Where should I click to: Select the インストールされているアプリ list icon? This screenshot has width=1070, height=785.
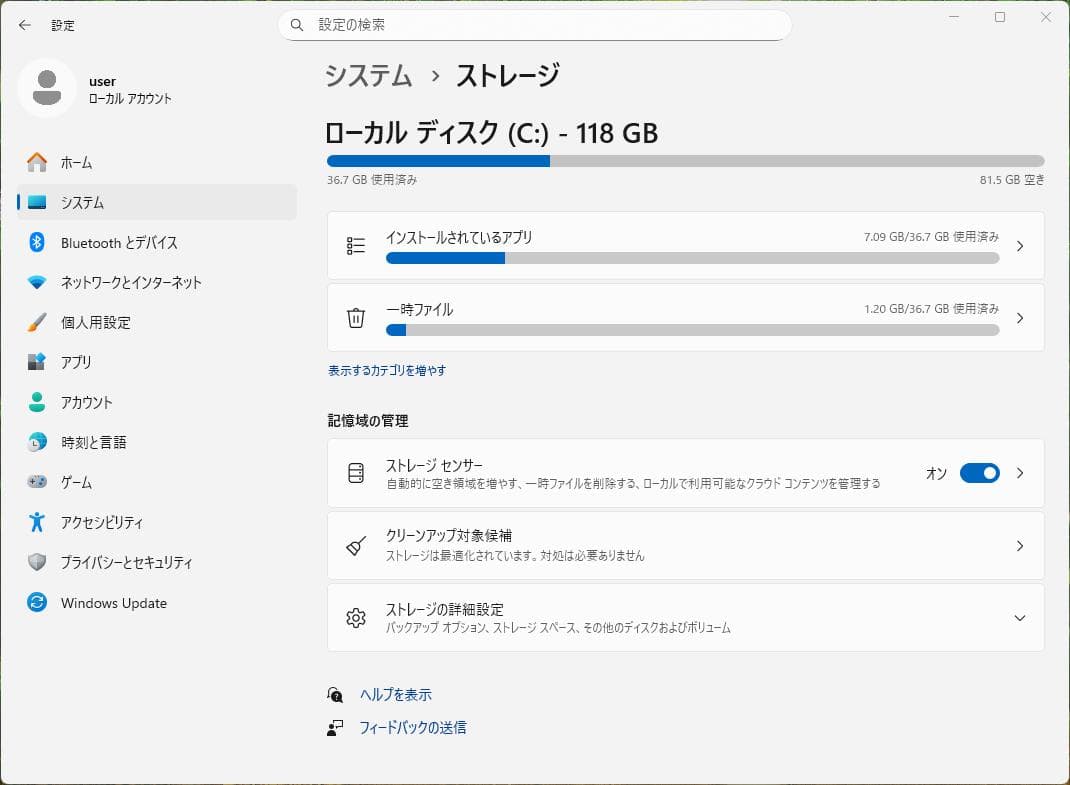(x=355, y=245)
